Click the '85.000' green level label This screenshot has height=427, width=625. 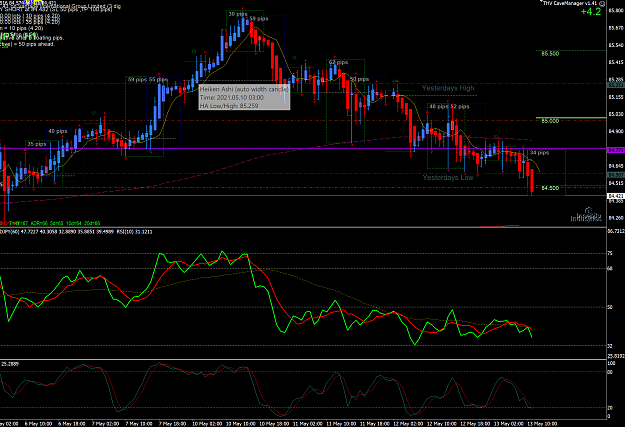point(550,121)
